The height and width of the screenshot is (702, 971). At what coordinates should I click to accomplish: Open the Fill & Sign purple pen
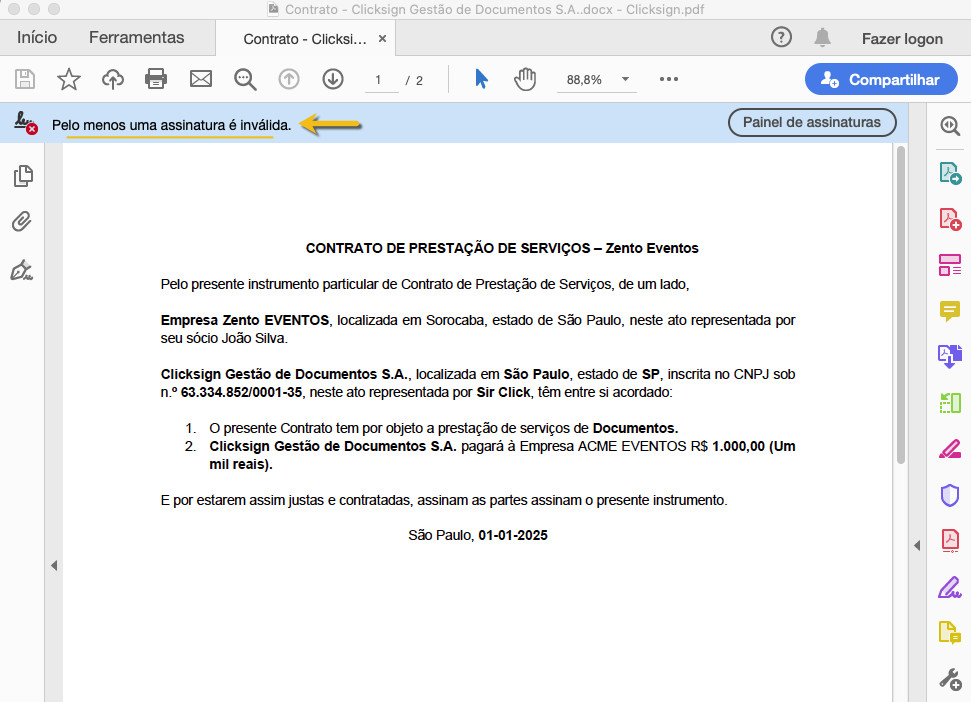click(x=950, y=587)
